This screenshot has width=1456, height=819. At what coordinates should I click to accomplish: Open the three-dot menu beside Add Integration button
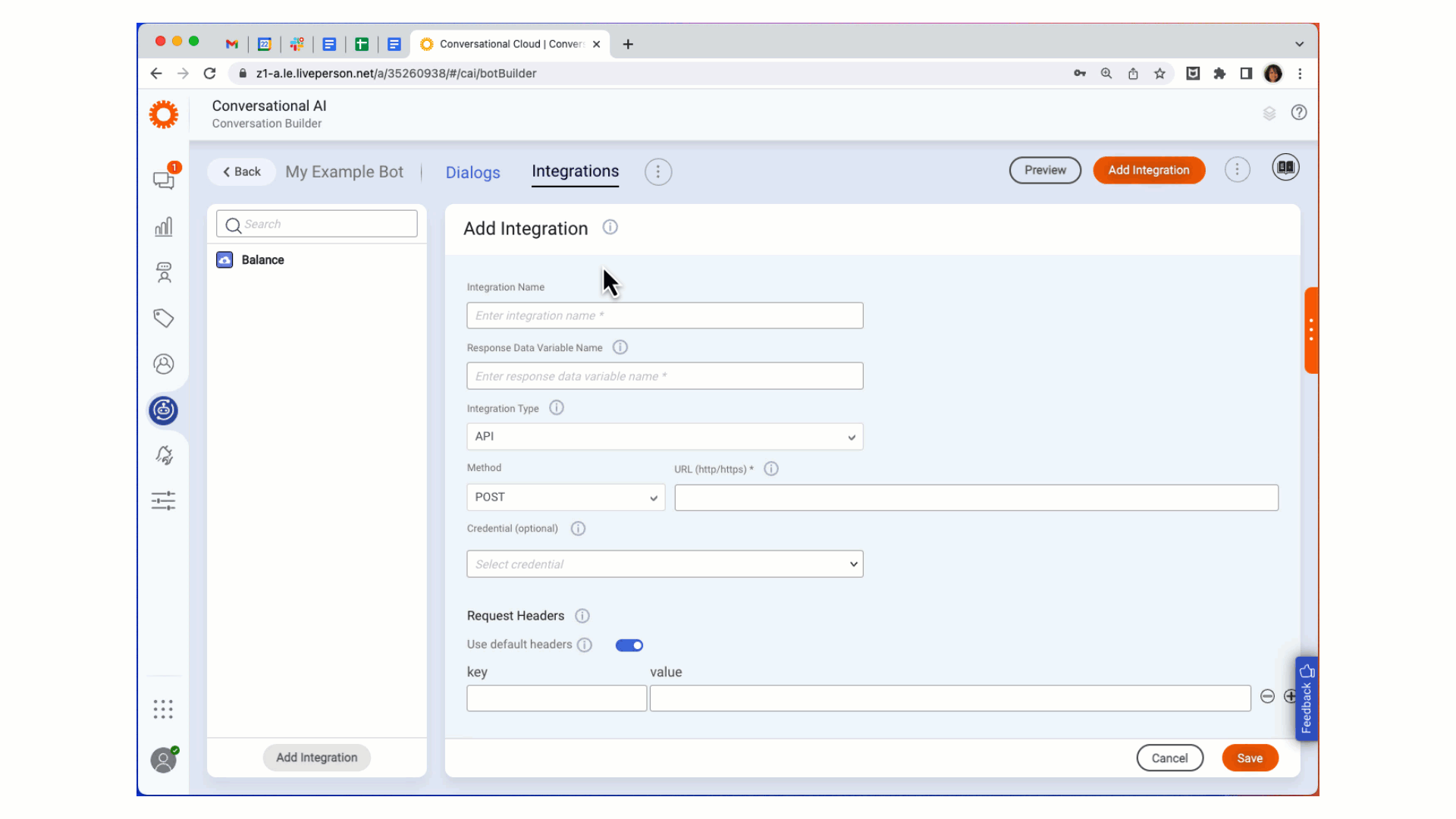click(x=1238, y=170)
